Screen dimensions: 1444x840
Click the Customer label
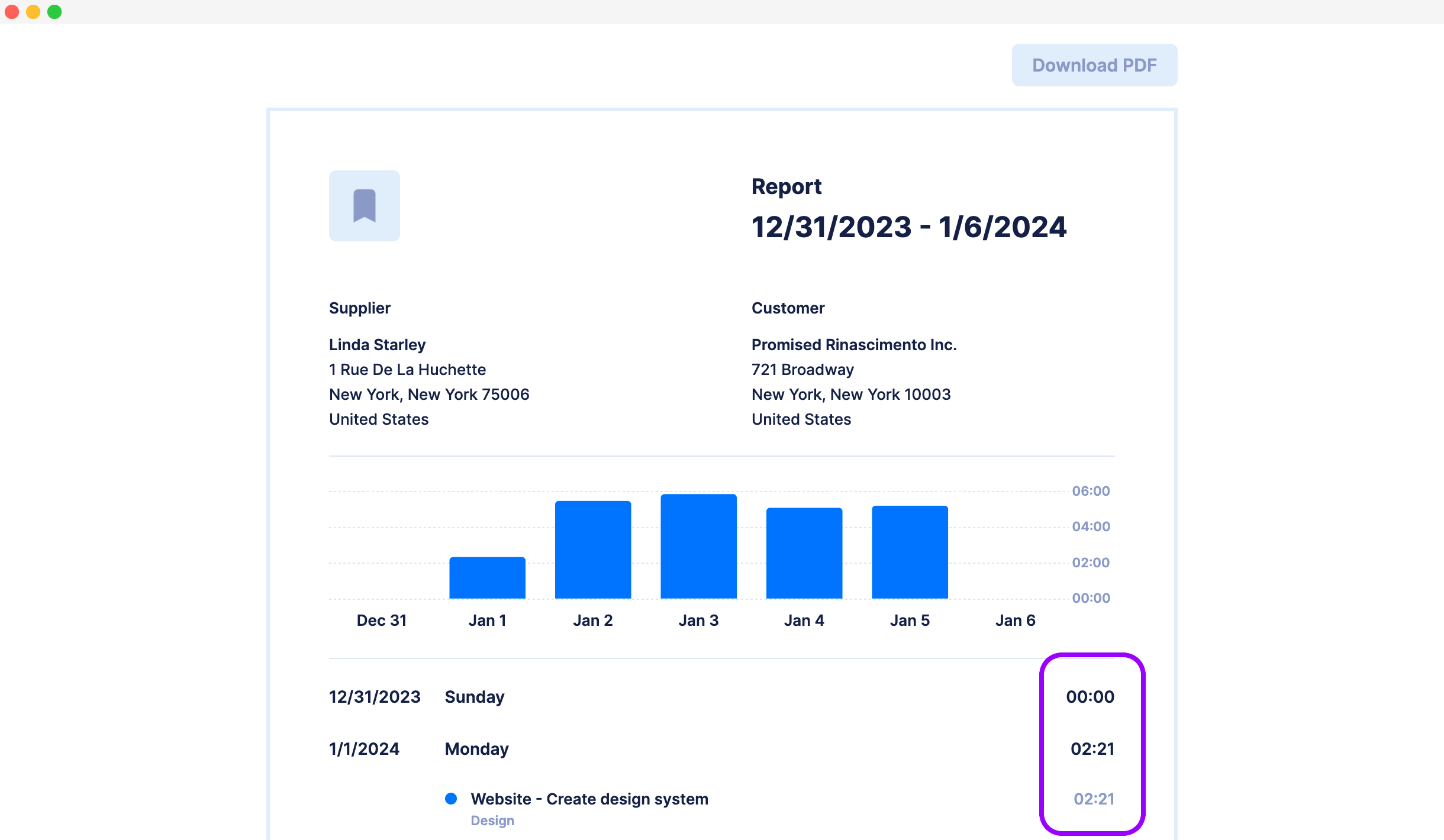tap(788, 308)
